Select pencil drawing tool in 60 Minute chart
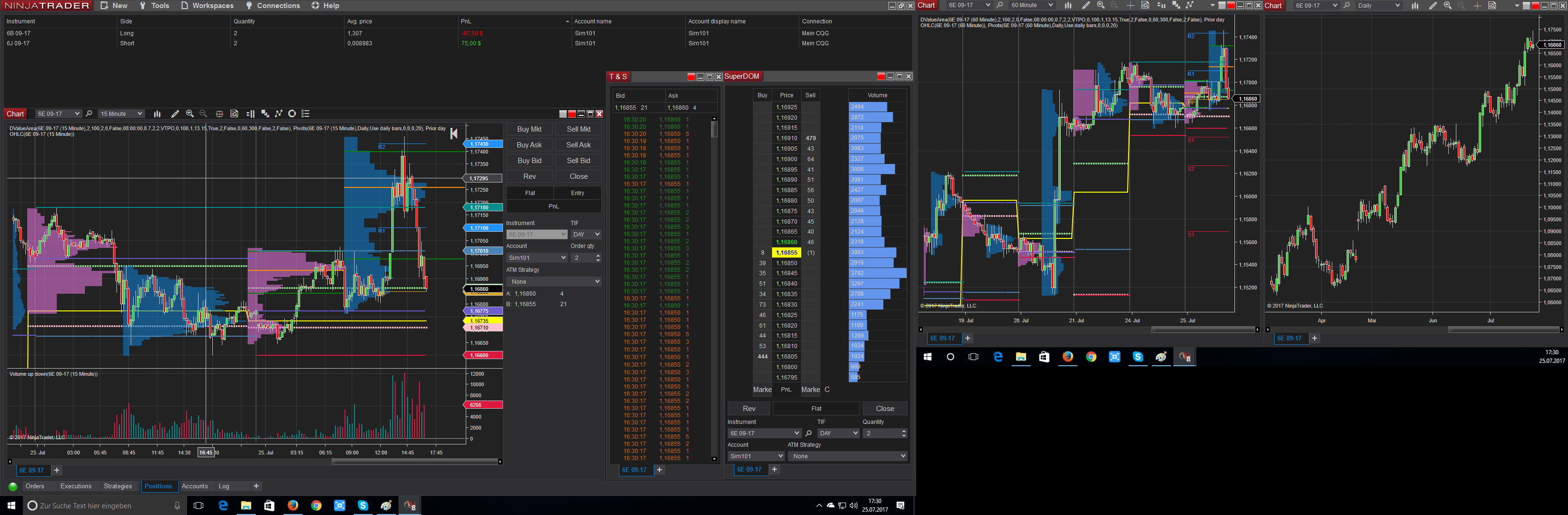 click(x=1086, y=5)
